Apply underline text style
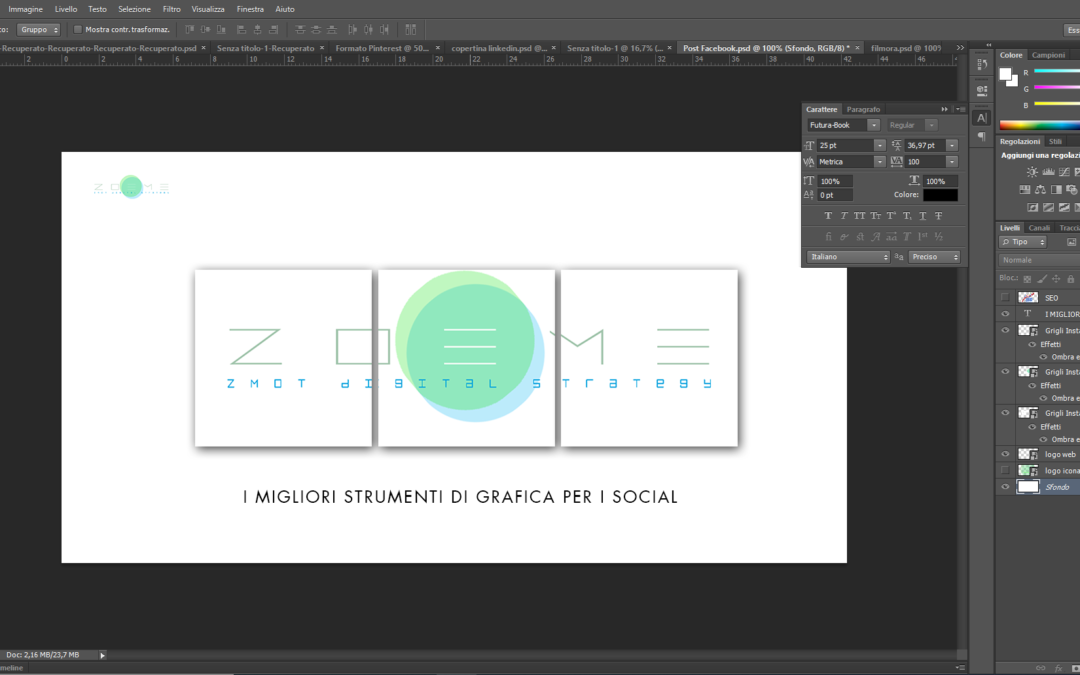This screenshot has width=1080, height=675. pos(923,216)
